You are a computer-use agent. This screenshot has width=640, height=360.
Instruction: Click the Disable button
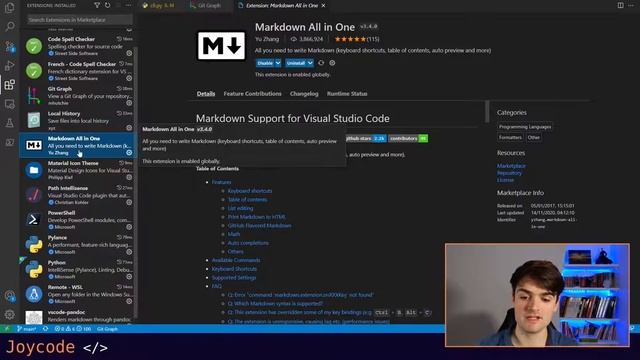click(265, 63)
